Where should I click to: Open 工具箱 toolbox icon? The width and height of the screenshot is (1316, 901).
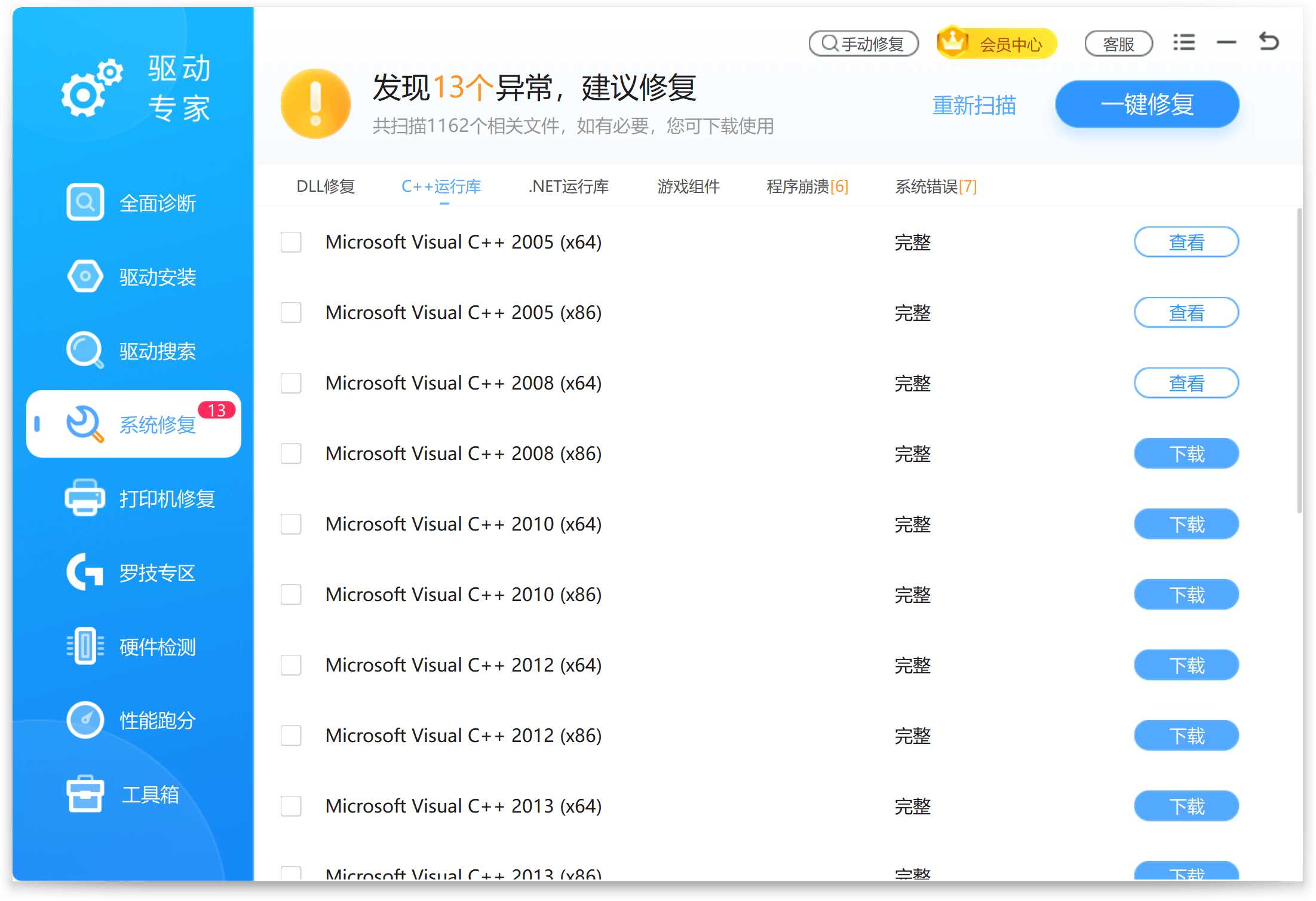point(85,794)
